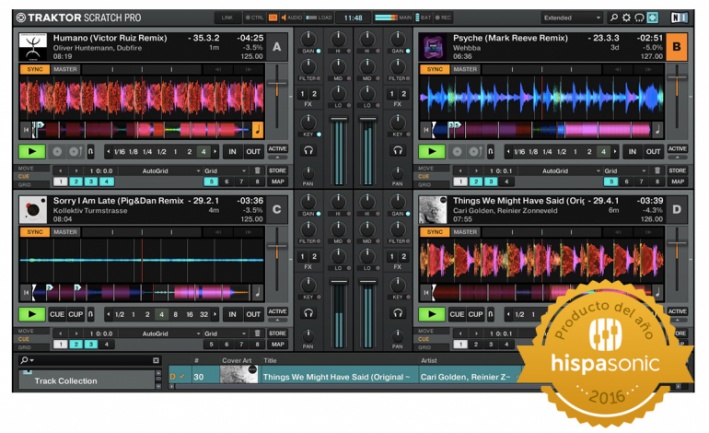This screenshot has width=709, height=433.
Task: Select MOVE tab on Deck A
Action: pyautogui.click(x=26, y=168)
